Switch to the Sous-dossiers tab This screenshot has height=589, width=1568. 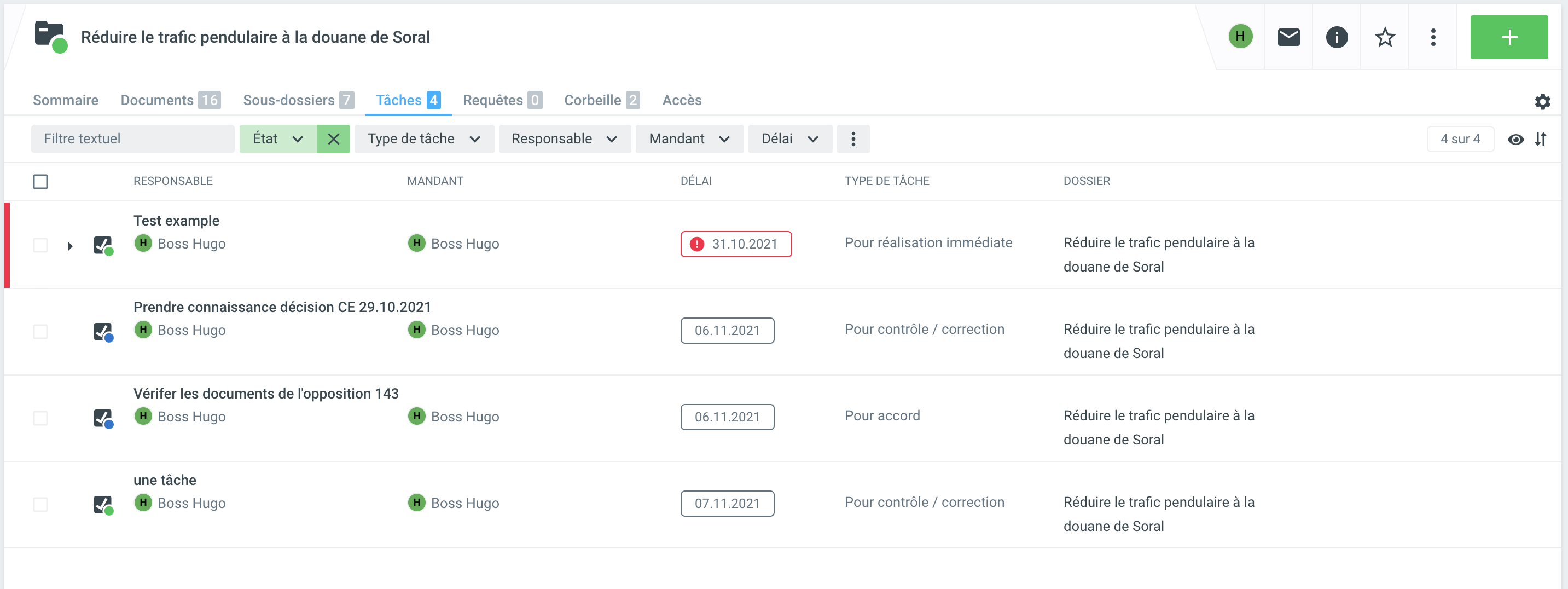(298, 100)
